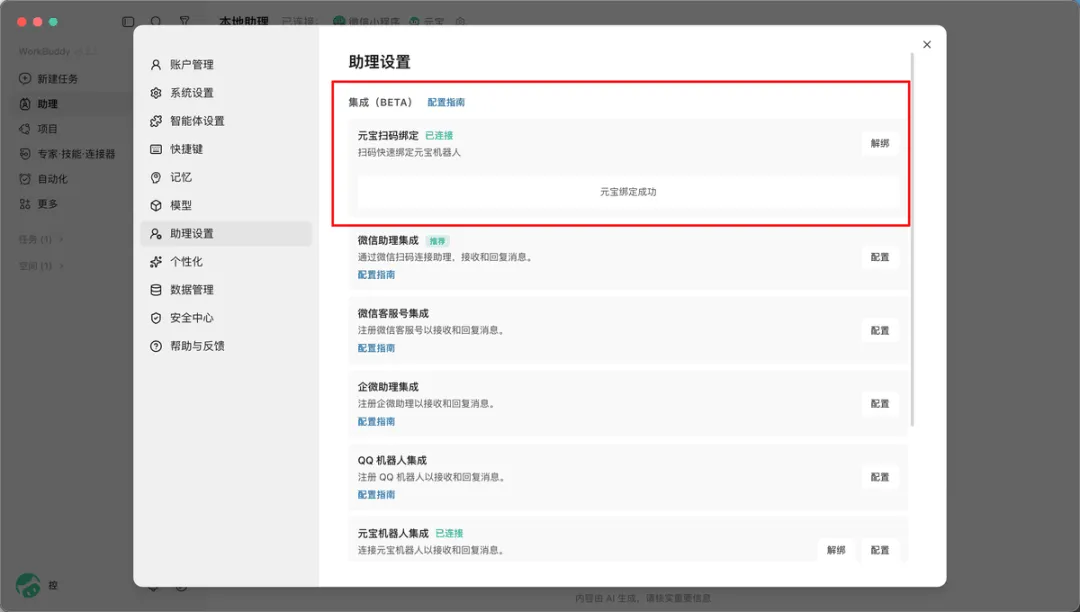Click 解绑 for 元宝扫码绑定
The height and width of the screenshot is (612, 1080).
point(880,143)
